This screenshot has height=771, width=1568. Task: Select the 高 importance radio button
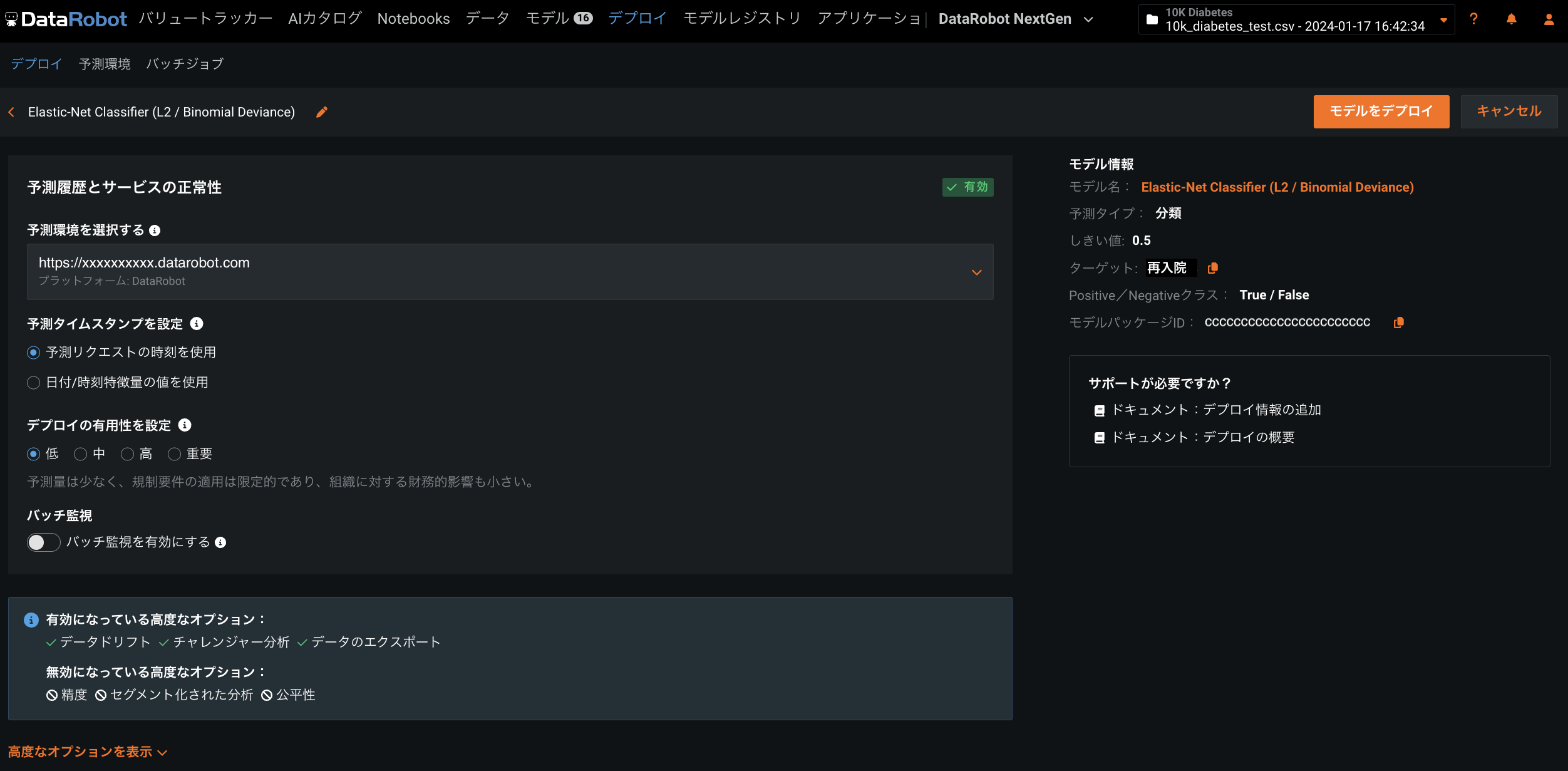(128, 454)
